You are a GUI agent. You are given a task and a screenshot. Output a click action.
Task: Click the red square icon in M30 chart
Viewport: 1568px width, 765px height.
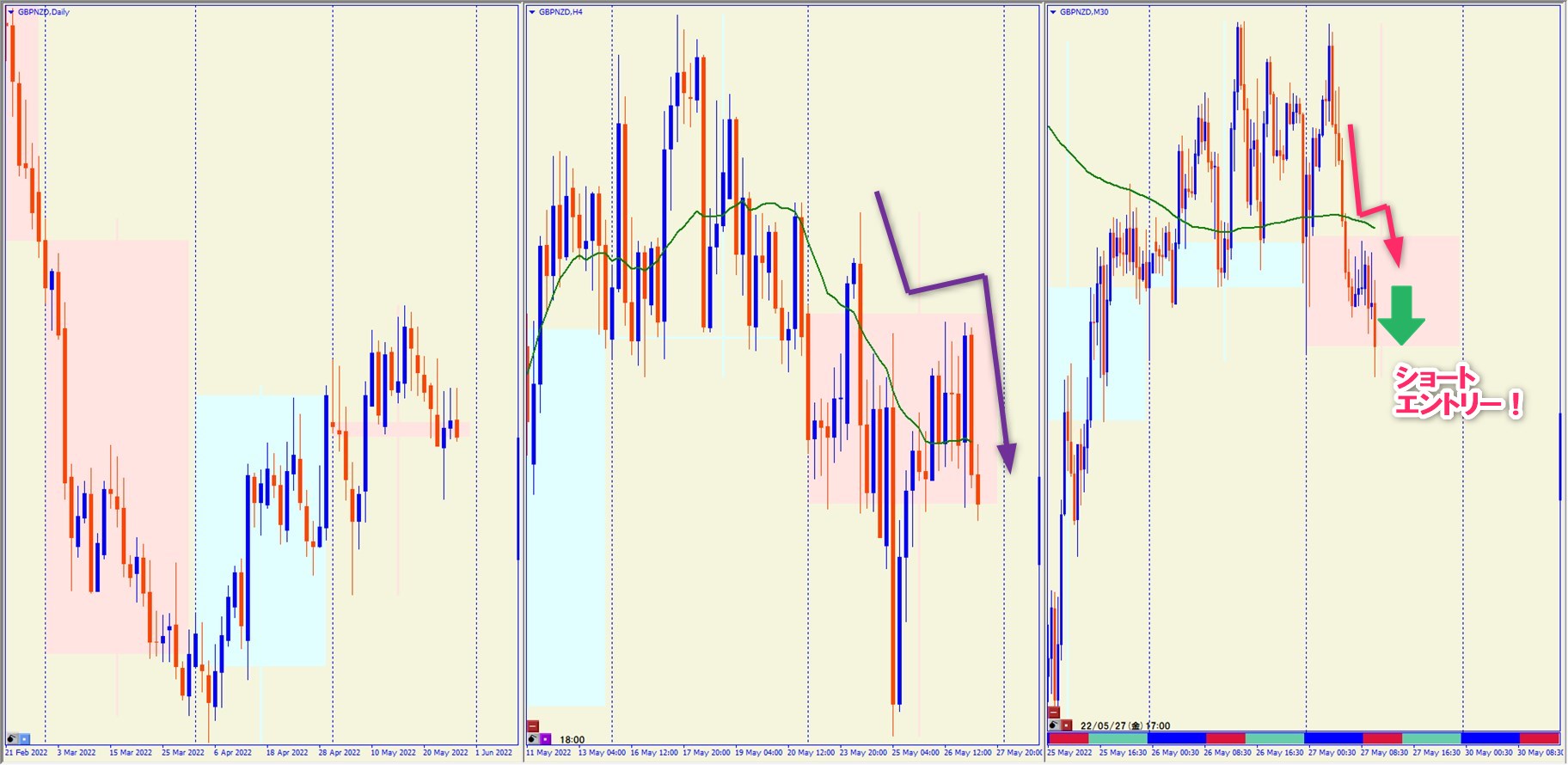[x=1066, y=725]
